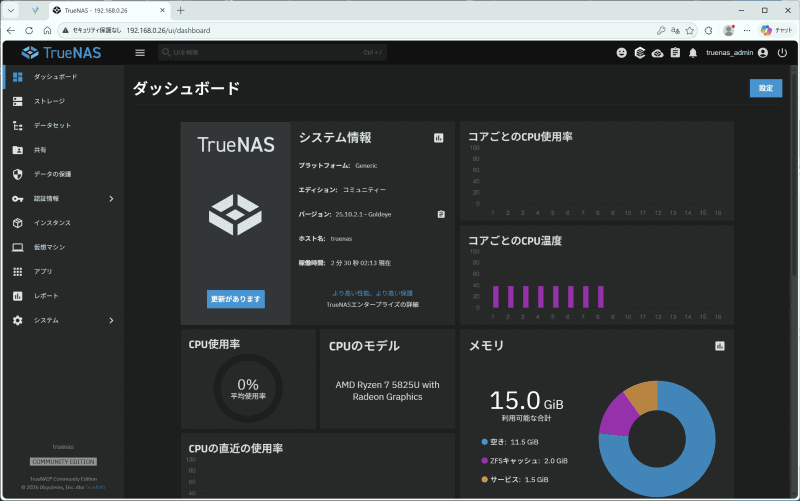Click the page vertical scrollbar
Viewport: 800px width, 501px height.
click(x=794, y=173)
